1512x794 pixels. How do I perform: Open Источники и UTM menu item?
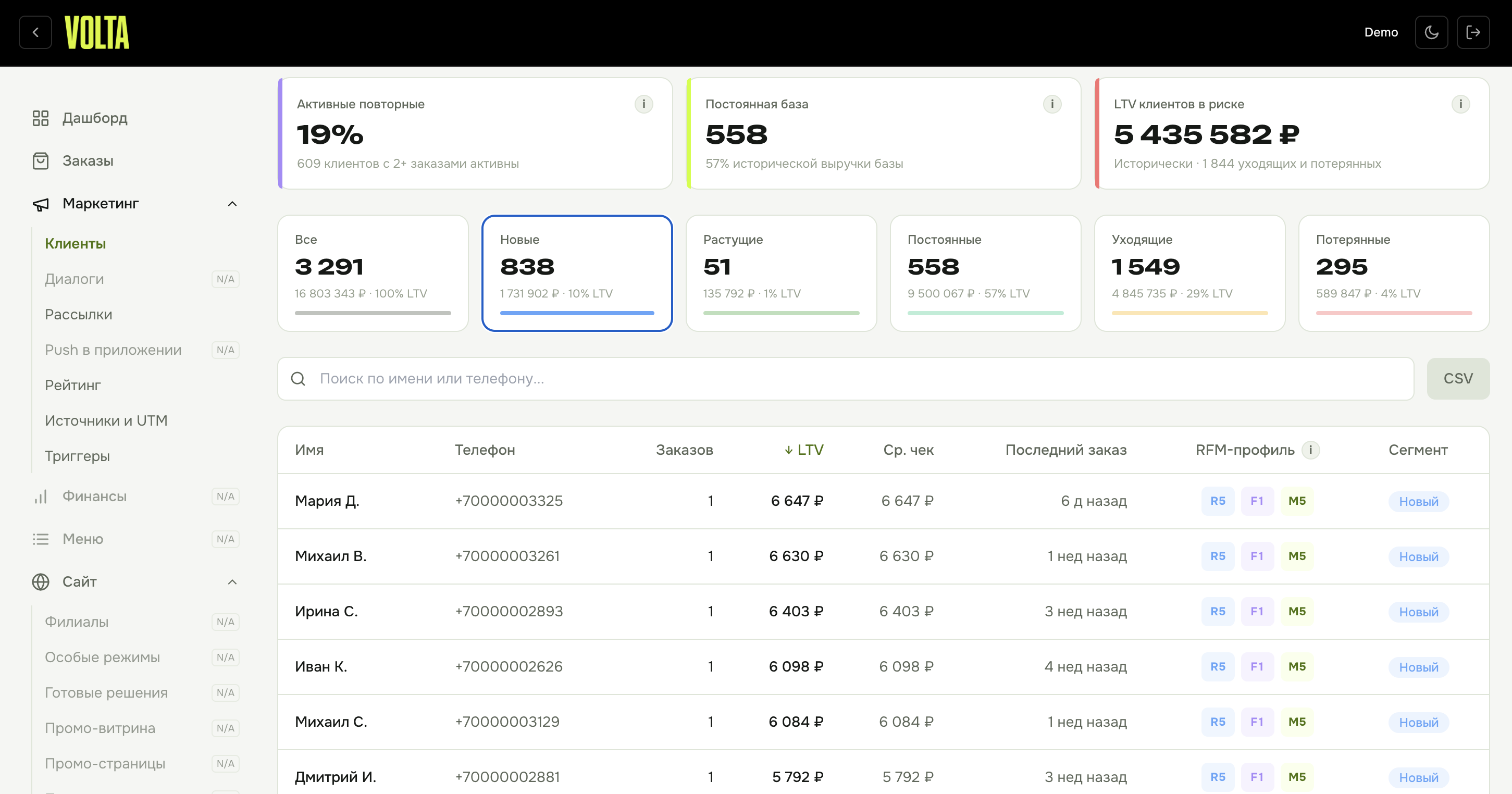point(106,421)
